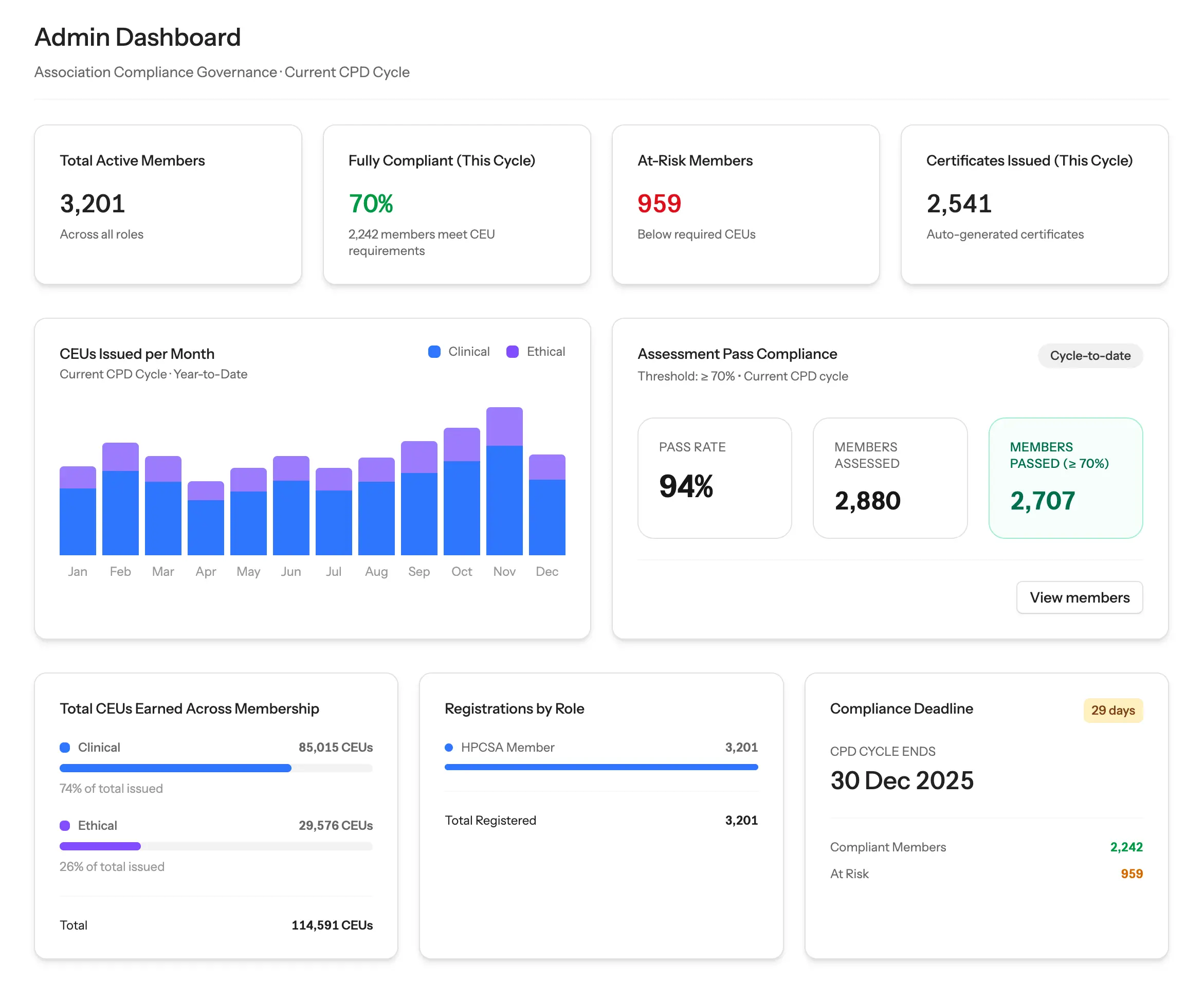Click the Clinical bullet in Total CEUs card
The width and height of the screenshot is (1204, 982).
pyautogui.click(x=64, y=747)
